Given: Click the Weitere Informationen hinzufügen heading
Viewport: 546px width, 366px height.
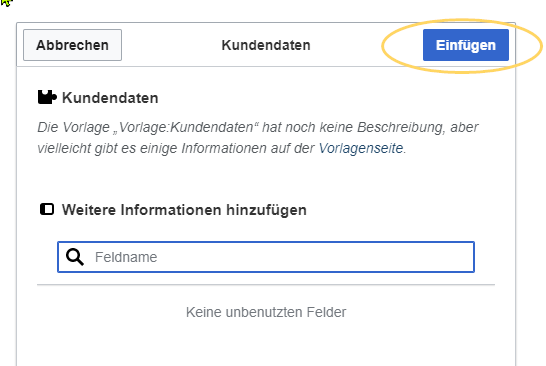Looking at the screenshot, I should pos(184,210).
